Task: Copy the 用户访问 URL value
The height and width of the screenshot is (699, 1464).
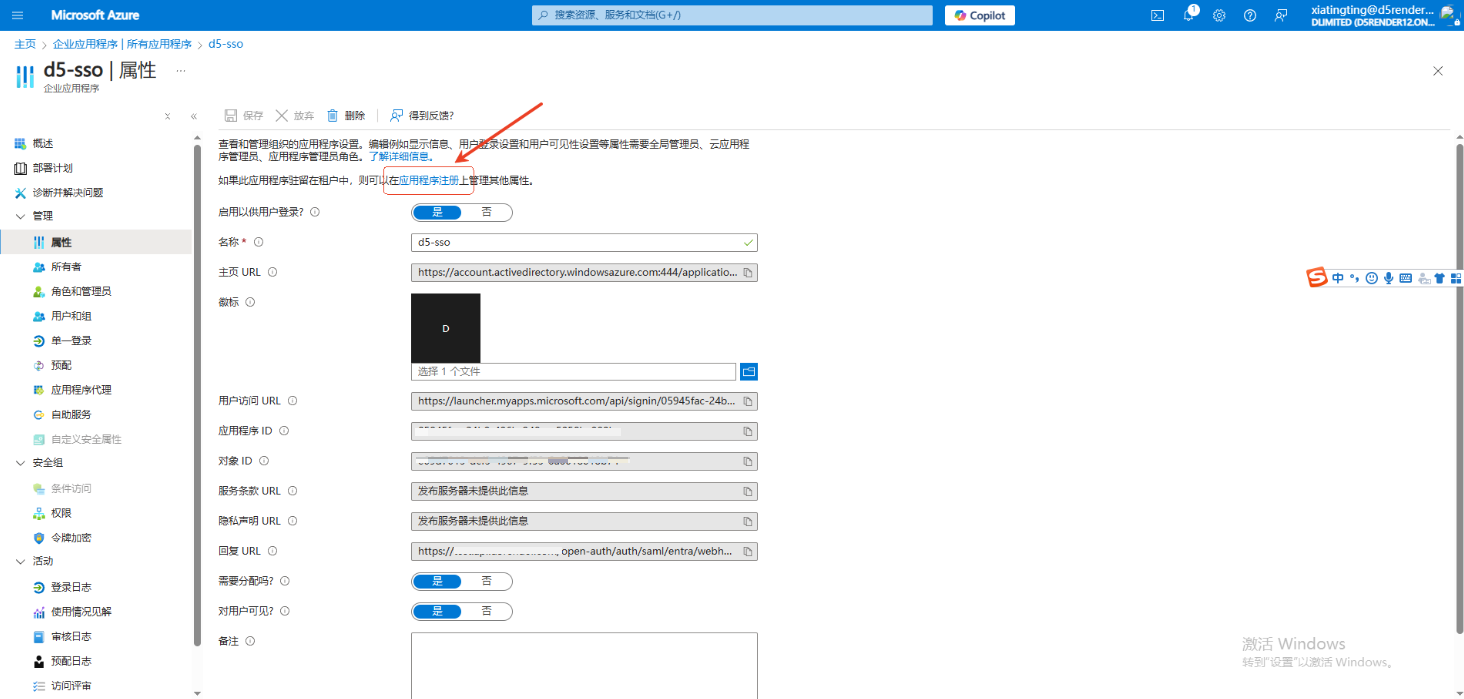Action: pos(747,401)
